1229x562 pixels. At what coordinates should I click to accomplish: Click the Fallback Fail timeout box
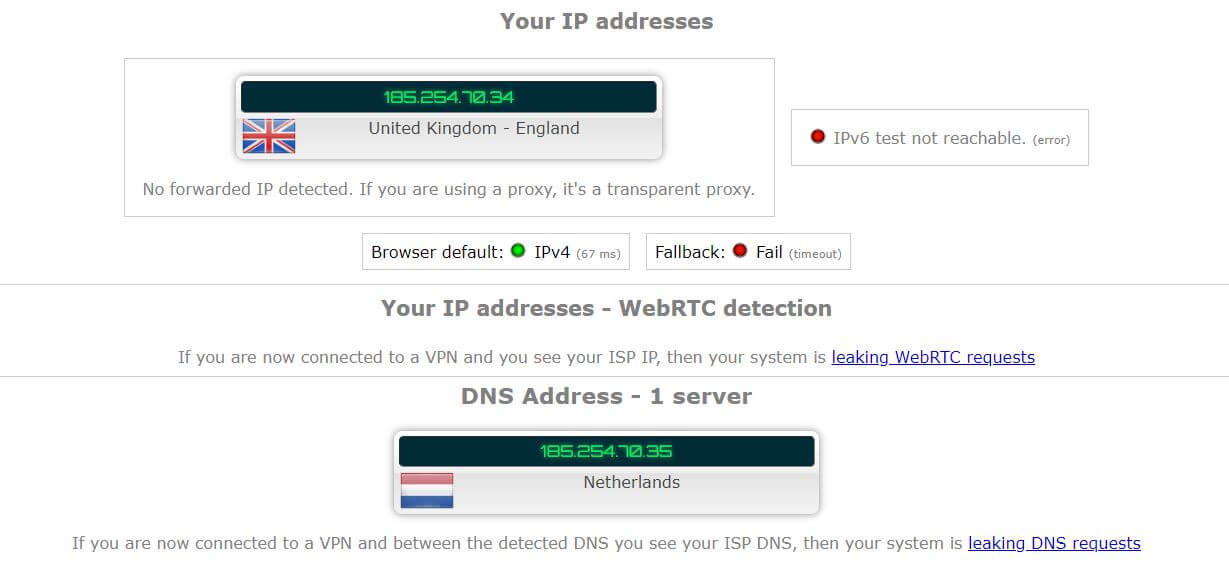[x=748, y=252]
